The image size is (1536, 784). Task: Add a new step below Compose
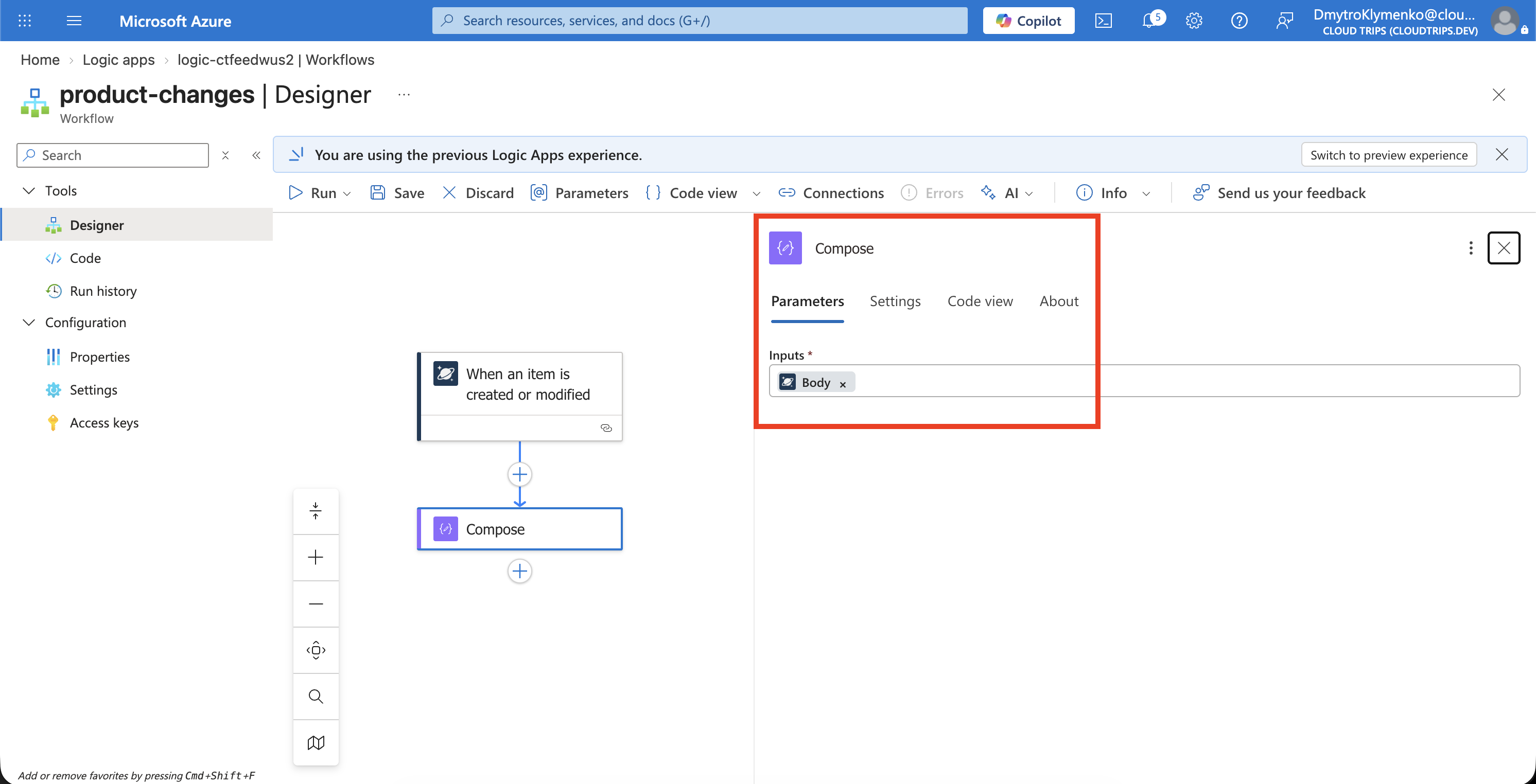(520, 571)
